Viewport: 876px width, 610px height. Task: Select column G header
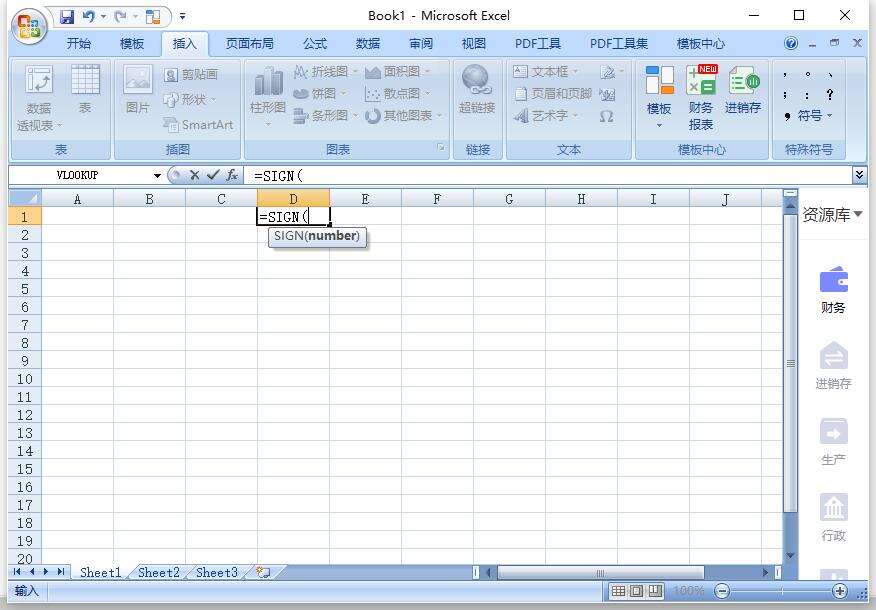[x=509, y=199]
